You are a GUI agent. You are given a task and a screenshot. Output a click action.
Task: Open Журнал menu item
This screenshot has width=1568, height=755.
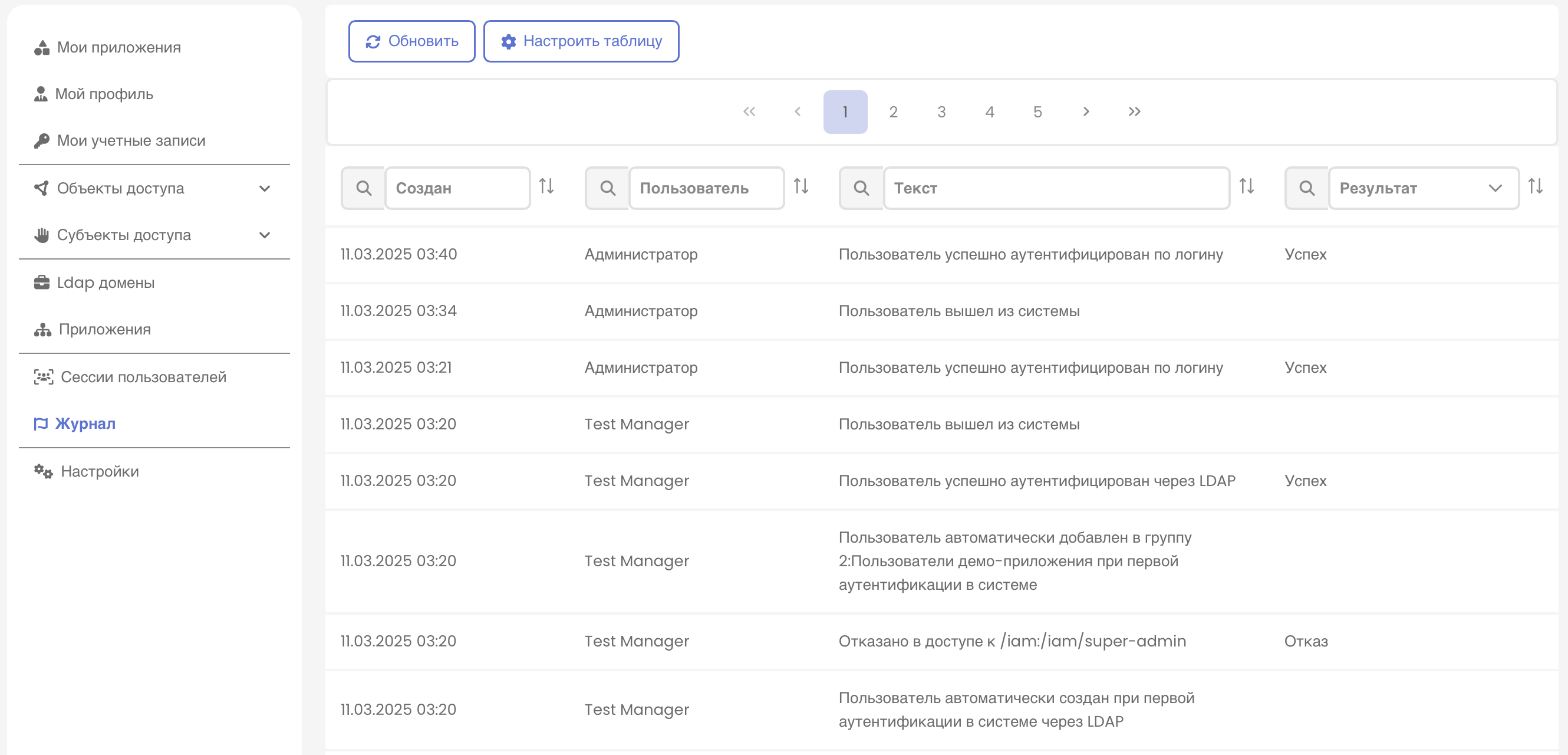click(x=154, y=424)
